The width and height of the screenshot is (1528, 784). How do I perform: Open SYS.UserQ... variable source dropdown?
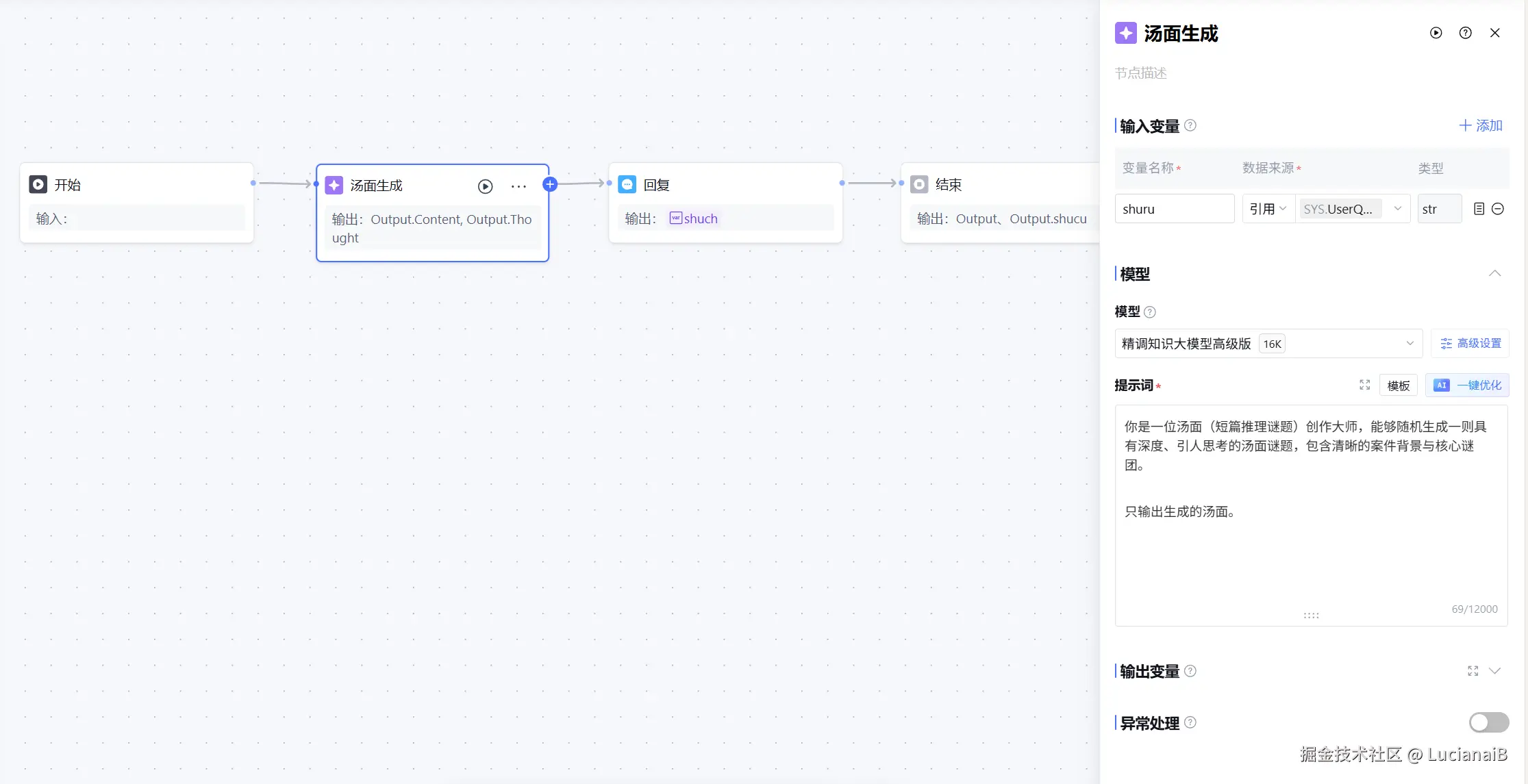1353,209
